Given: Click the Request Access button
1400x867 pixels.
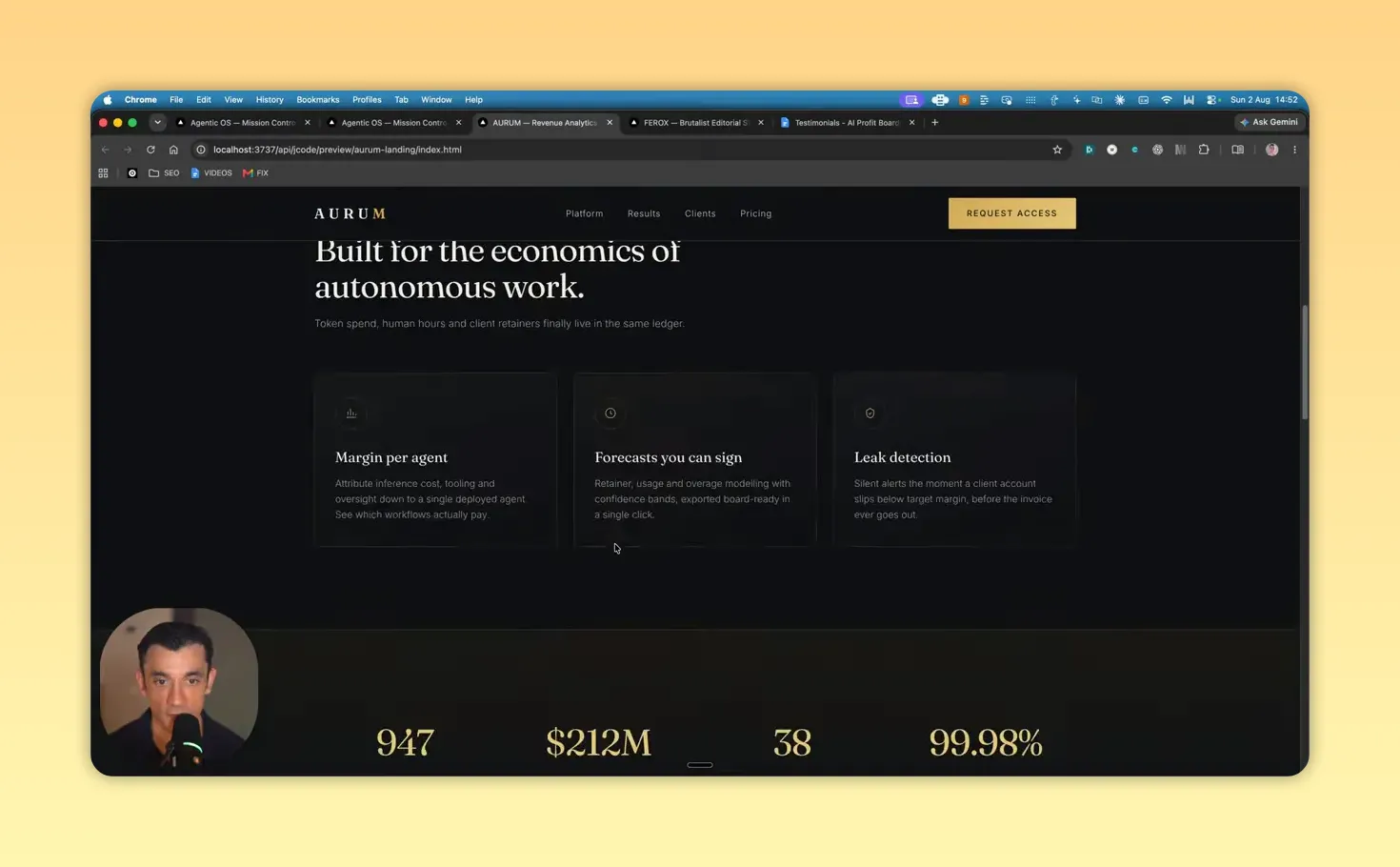Looking at the screenshot, I should coord(1011,213).
